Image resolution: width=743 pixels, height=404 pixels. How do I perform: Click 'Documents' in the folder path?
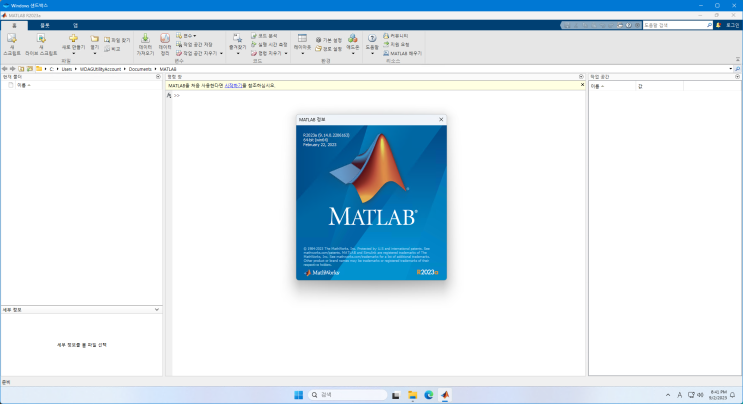(140, 69)
